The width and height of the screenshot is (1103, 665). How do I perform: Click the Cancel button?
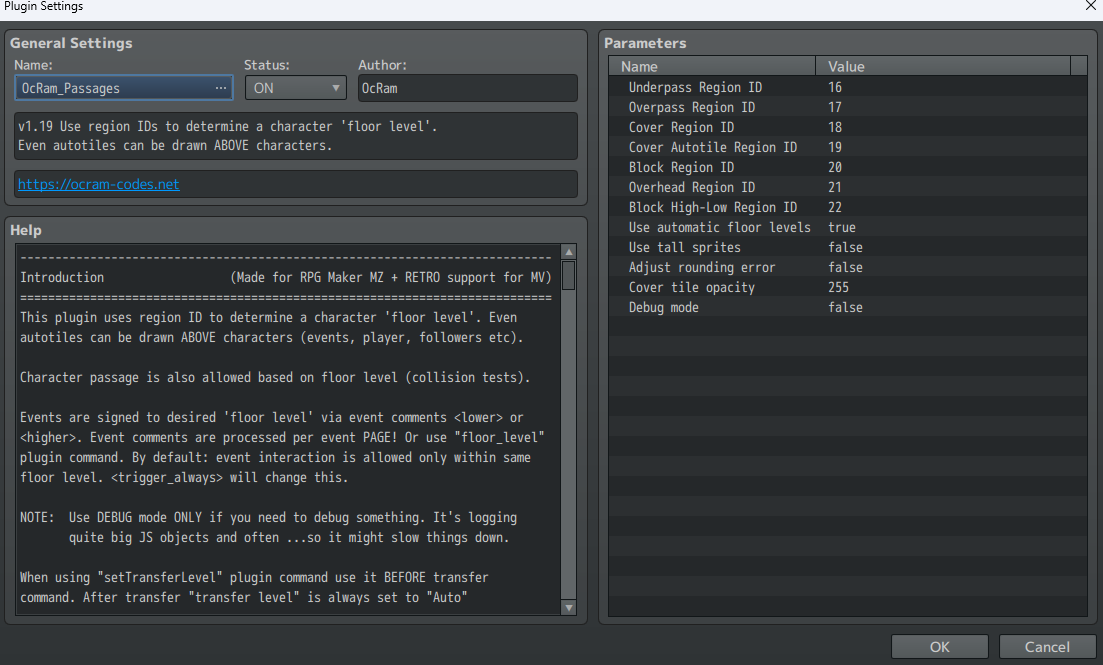(1047, 647)
